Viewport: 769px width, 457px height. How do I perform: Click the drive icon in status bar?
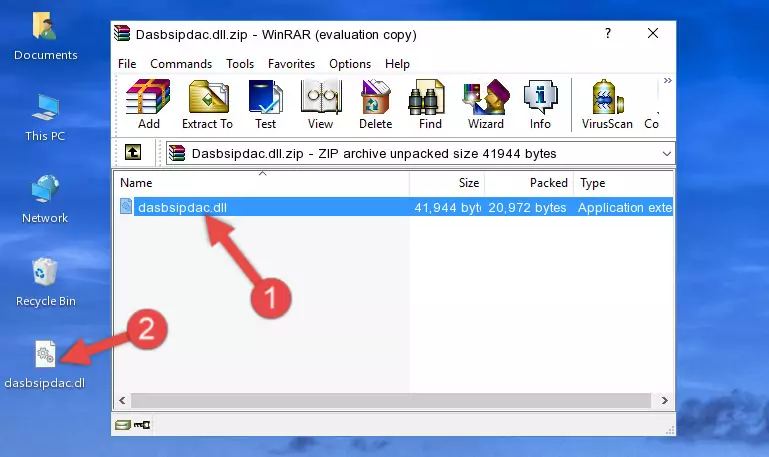click(x=123, y=425)
